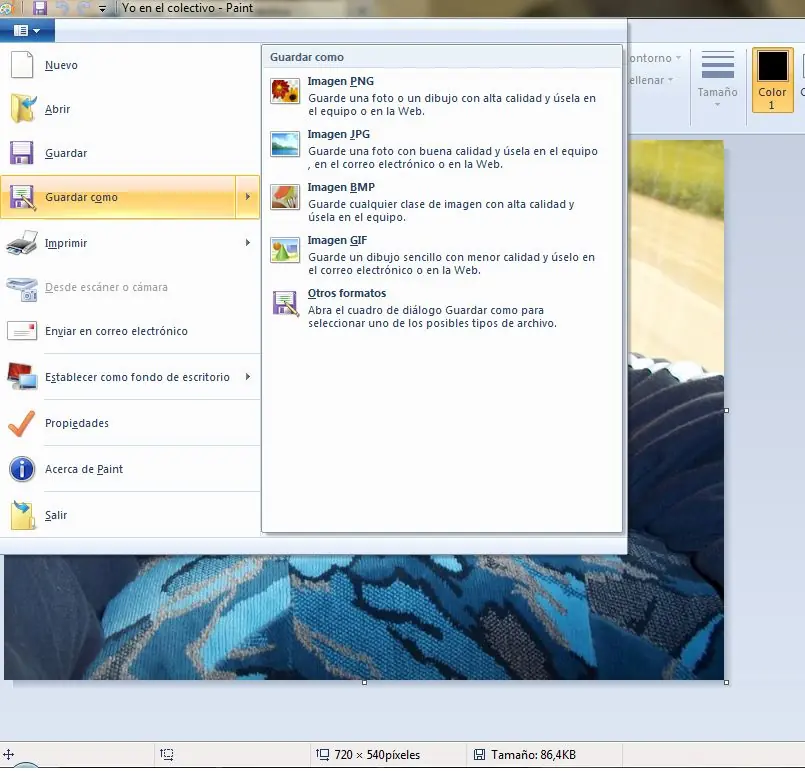Screen dimensions: 805x771
Task: Click the file size disk icon in status bar
Action: pyautogui.click(x=479, y=754)
